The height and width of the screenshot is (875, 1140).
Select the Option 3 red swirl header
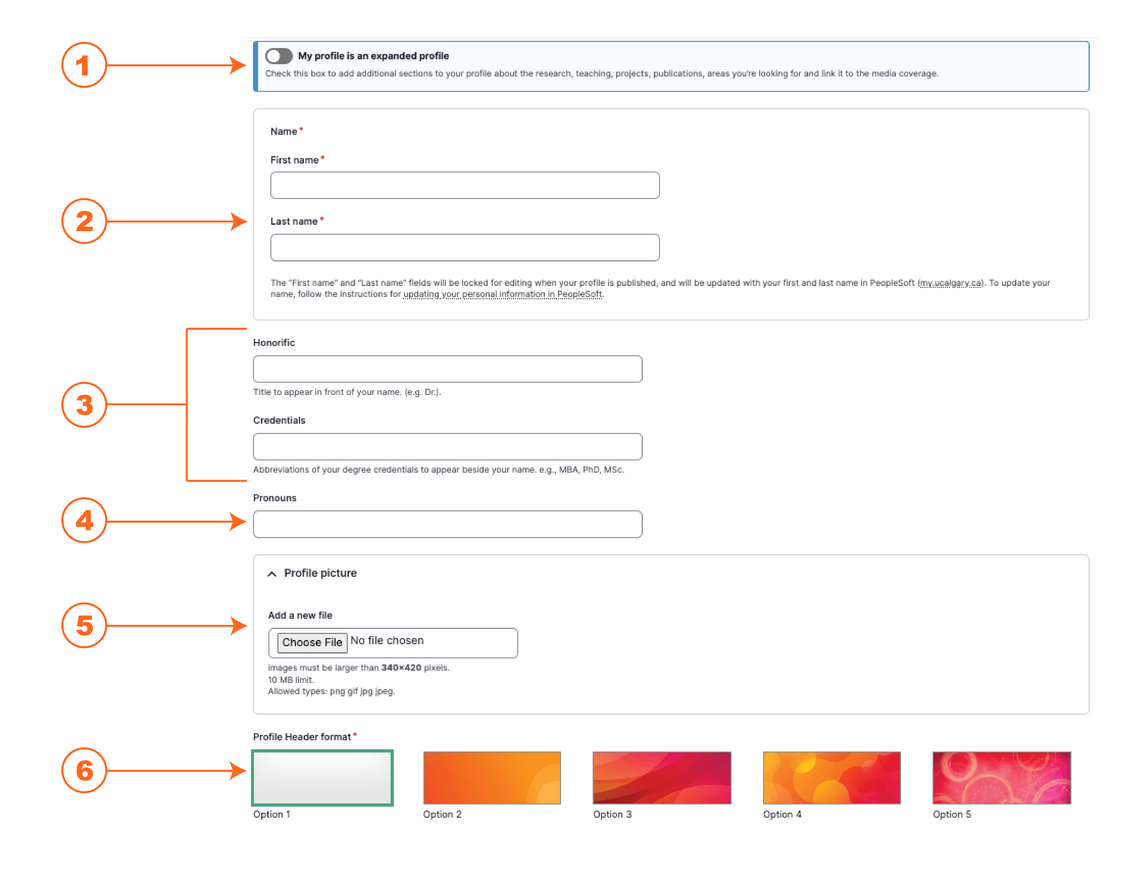pos(662,777)
